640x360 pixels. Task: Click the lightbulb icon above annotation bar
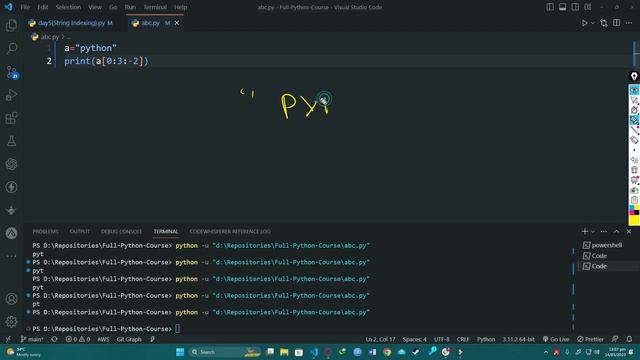pyautogui.click(x=634, y=76)
